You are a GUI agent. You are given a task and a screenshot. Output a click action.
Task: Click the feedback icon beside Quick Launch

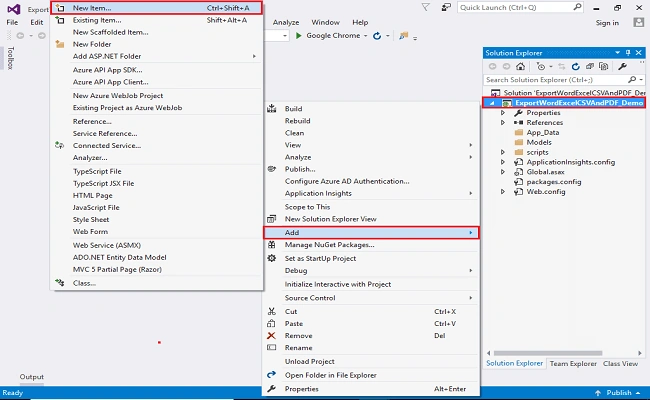(446, 7)
